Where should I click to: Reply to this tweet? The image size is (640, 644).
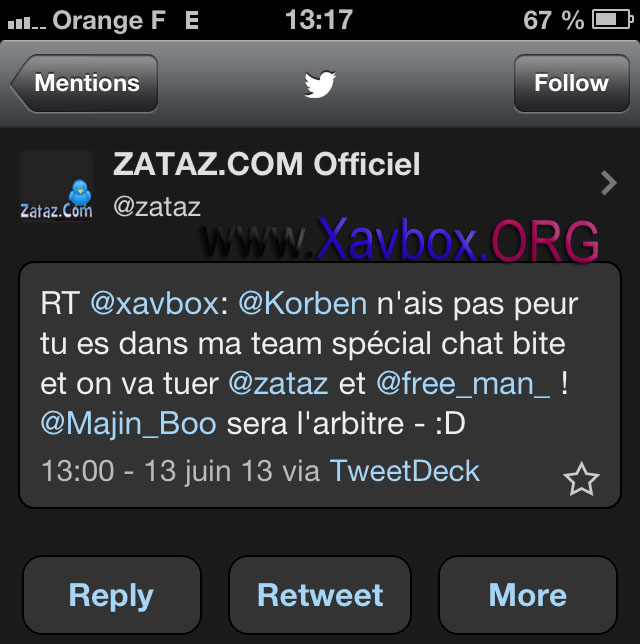[x=112, y=595]
